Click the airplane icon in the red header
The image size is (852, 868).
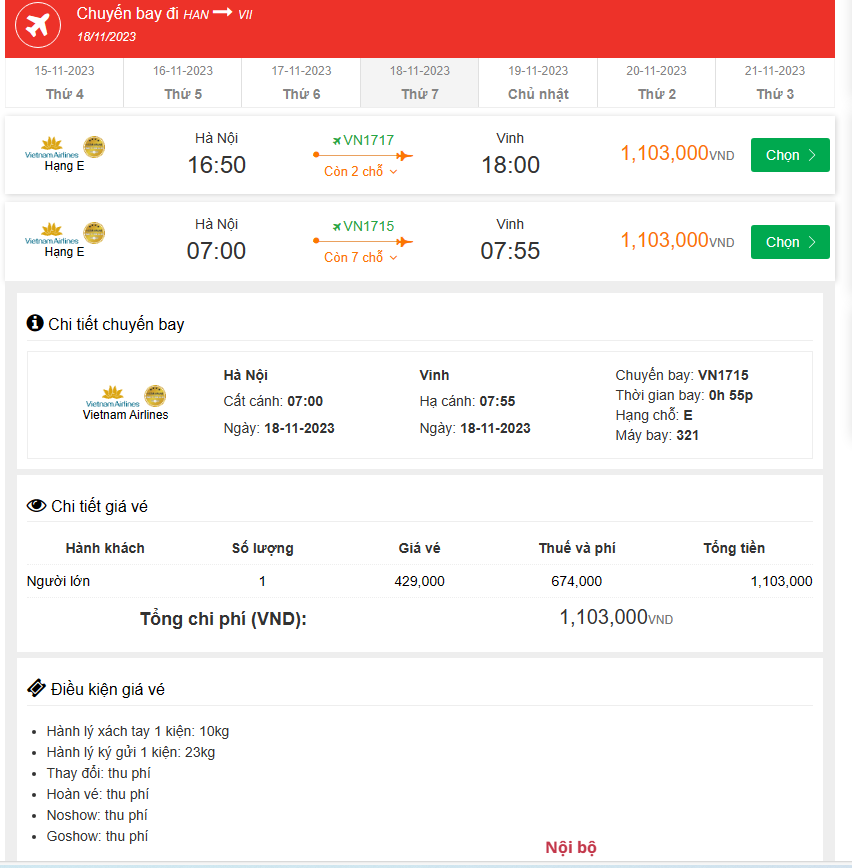pyautogui.click(x=38, y=25)
